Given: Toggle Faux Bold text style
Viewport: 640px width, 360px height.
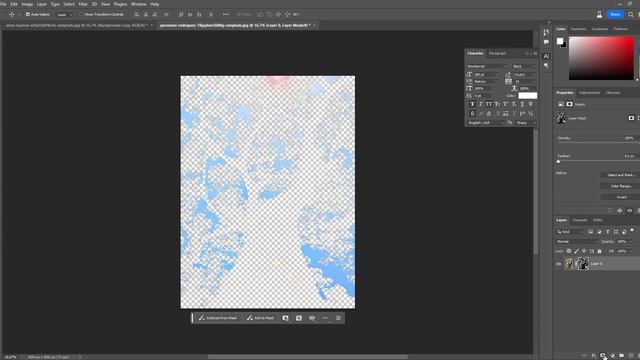Looking at the screenshot, I should pyautogui.click(x=472, y=104).
